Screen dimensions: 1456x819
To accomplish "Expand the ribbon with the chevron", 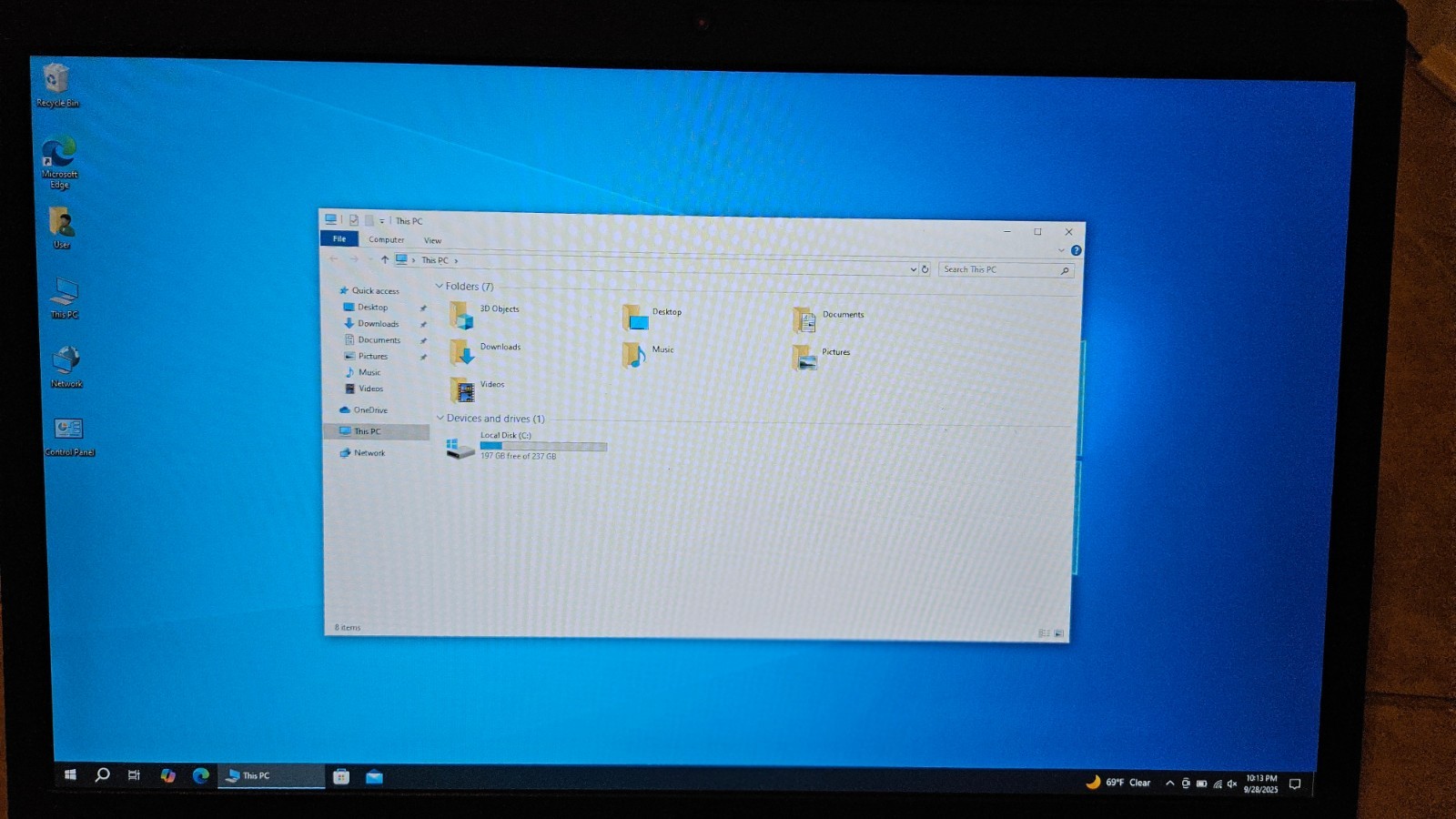I will pos(1061,249).
